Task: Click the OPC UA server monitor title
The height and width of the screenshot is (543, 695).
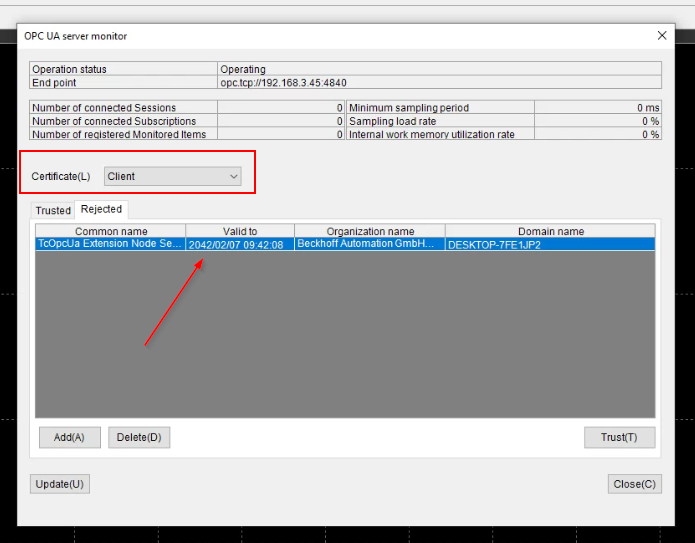Action: point(75,36)
